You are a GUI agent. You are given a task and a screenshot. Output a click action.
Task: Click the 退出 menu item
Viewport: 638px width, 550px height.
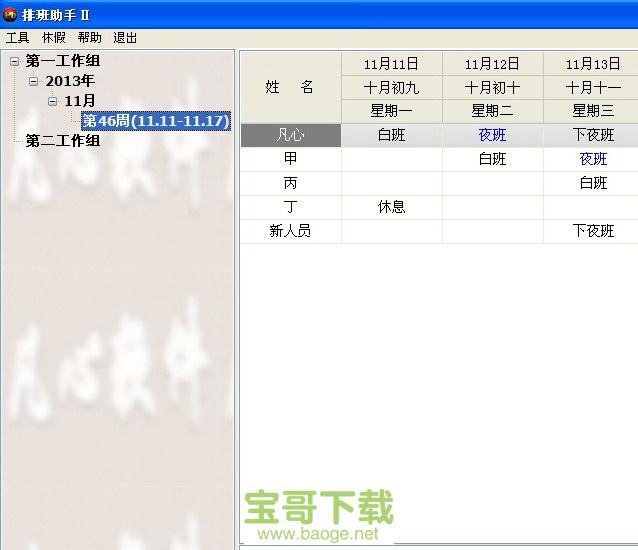125,38
